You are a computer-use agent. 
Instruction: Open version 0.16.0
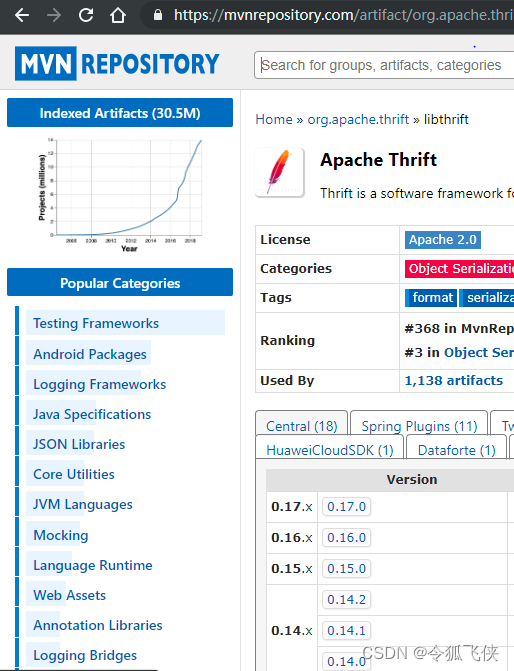tap(346, 537)
